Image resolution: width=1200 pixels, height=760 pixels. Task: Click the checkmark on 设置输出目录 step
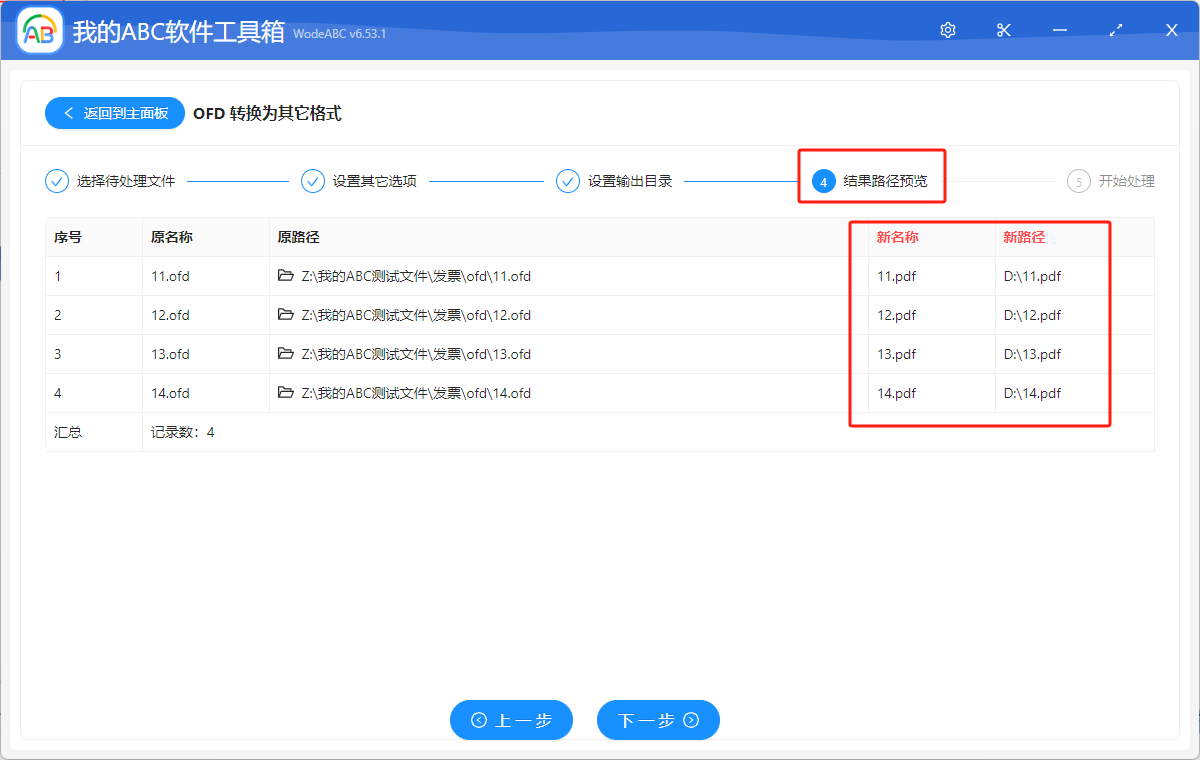[568, 181]
